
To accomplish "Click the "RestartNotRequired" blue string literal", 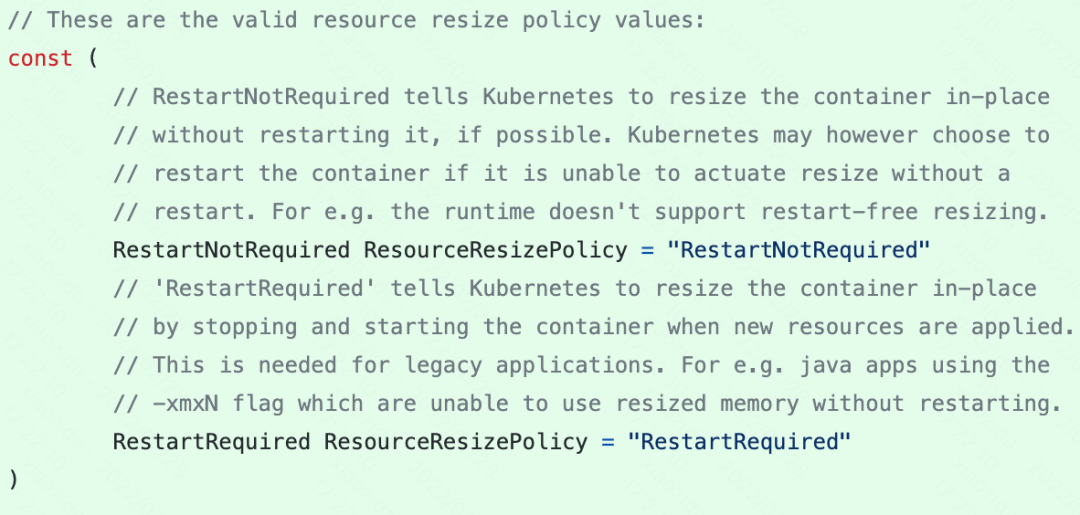I will [804, 249].
